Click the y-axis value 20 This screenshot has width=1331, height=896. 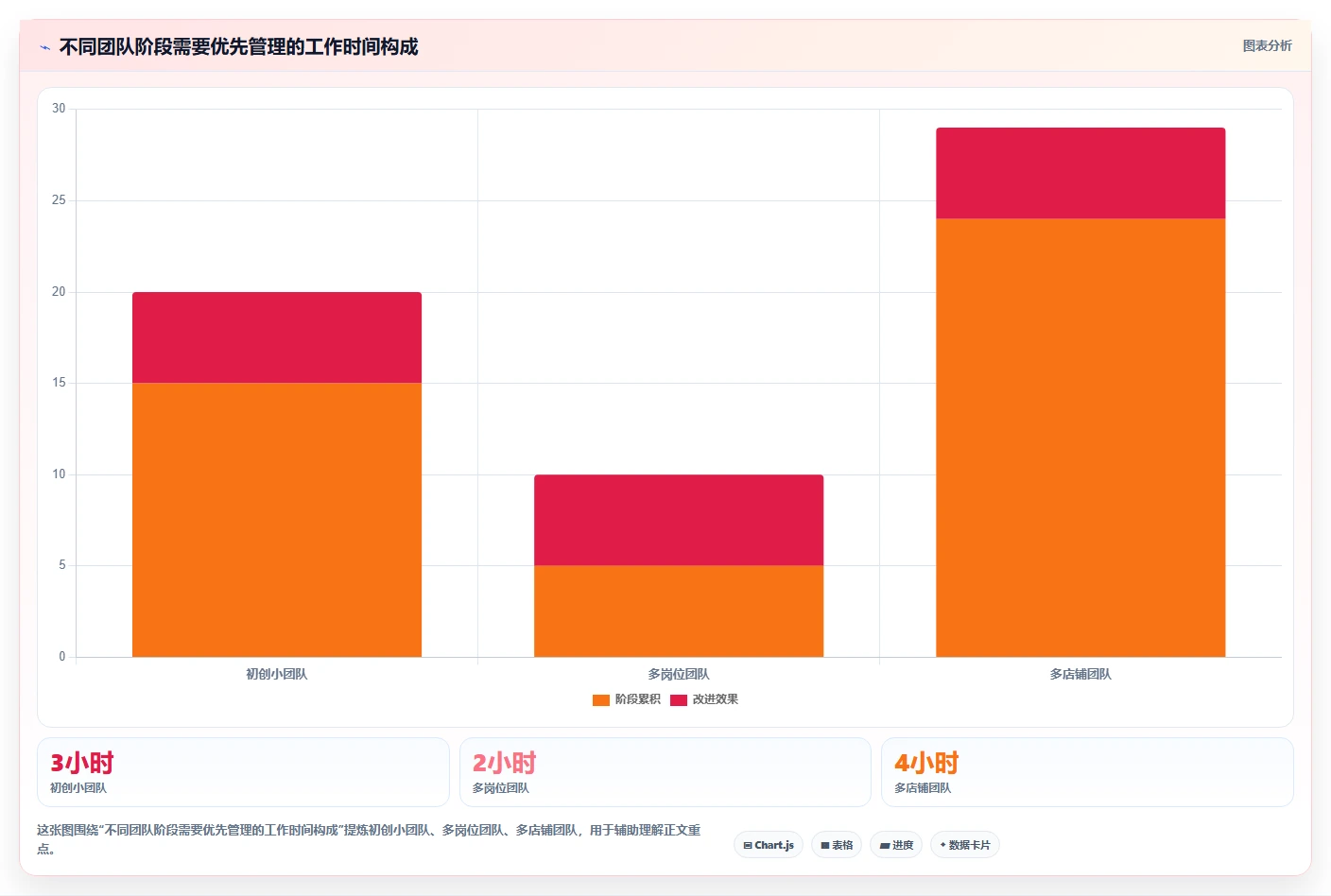(59, 292)
